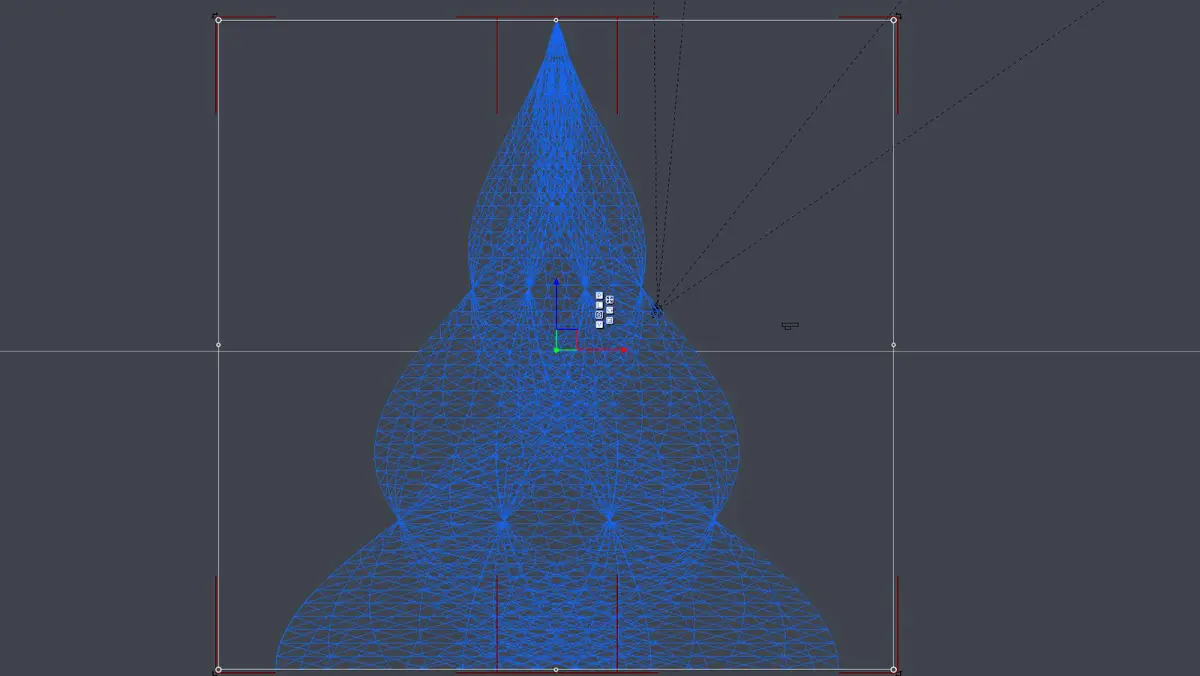The height and width of the screenshot is (676, 1200).
Task: Click the small "L" gizmo icon
Action: coord(599,305)
